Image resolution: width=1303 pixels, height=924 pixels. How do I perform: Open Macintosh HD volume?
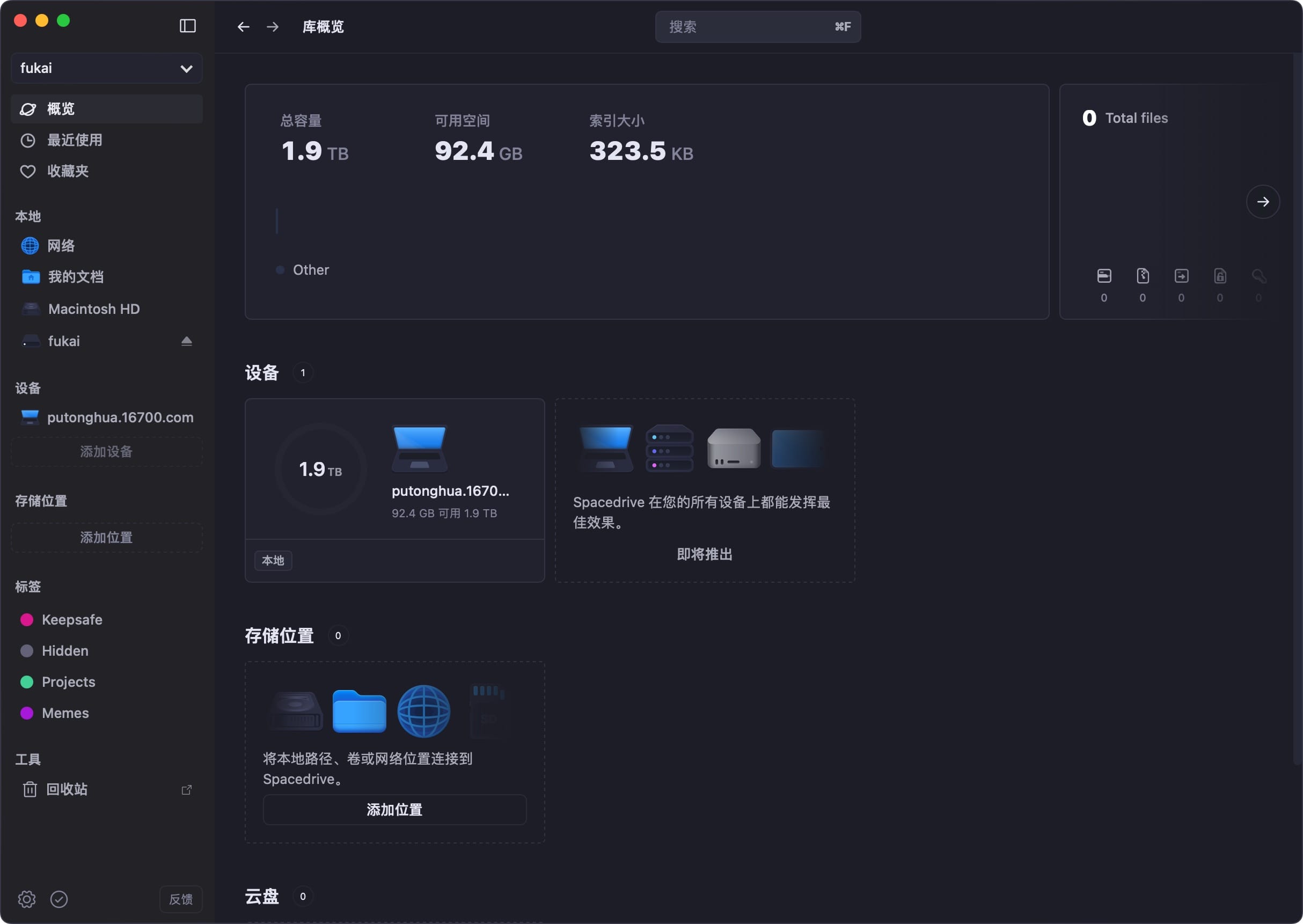click(107, 309)
